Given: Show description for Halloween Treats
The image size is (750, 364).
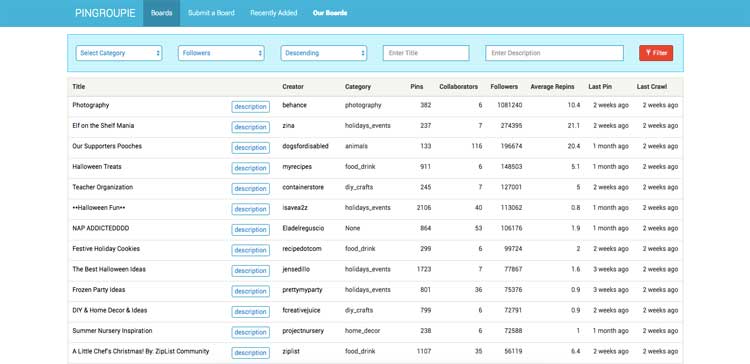Looking at the screenshot, I should pos(251,168).
